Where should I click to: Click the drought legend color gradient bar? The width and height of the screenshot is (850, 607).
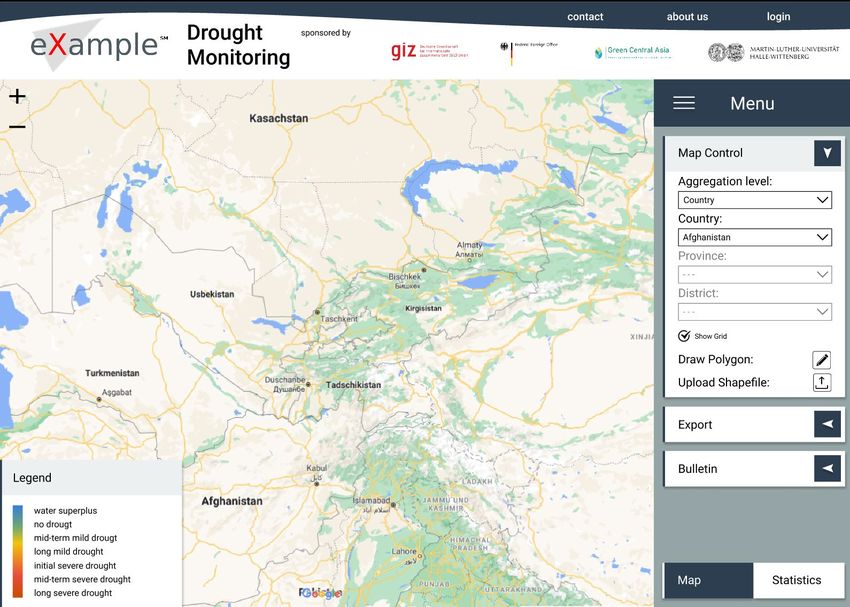click(x=18, y=551)
